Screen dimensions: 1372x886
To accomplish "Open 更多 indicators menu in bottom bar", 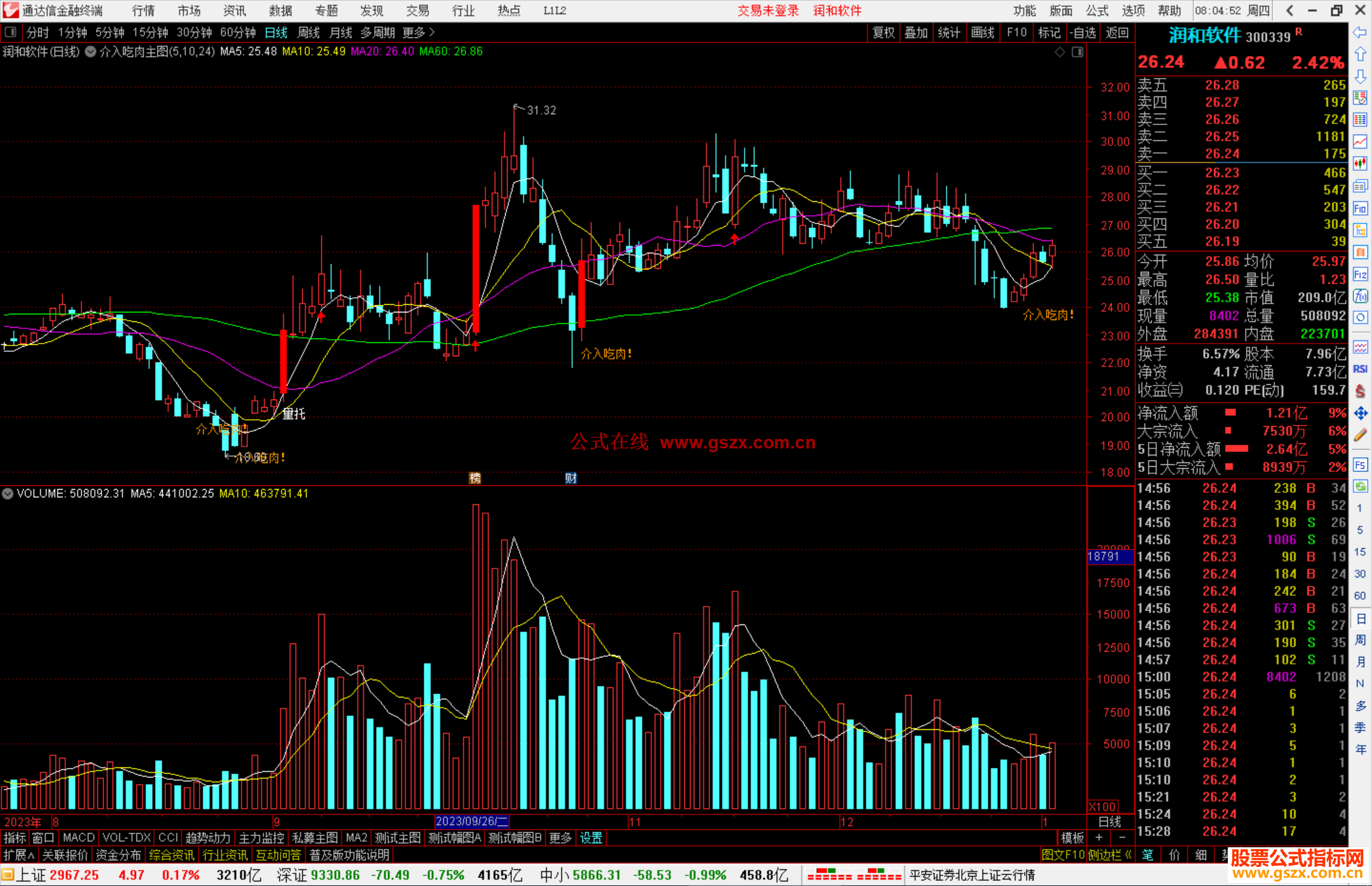I will click(x=560, y=838).
